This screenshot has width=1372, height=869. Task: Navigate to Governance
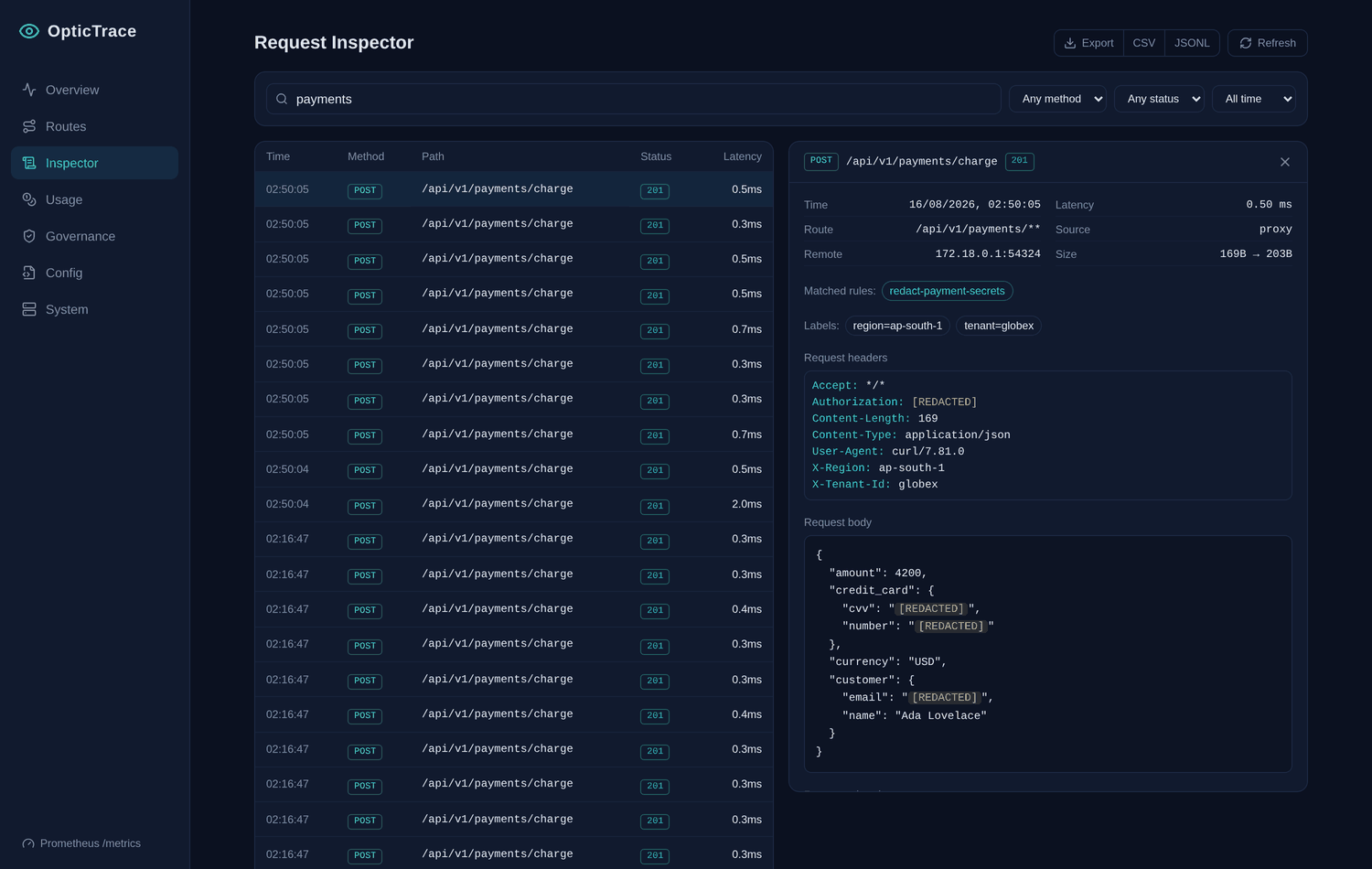coord(94,236)
